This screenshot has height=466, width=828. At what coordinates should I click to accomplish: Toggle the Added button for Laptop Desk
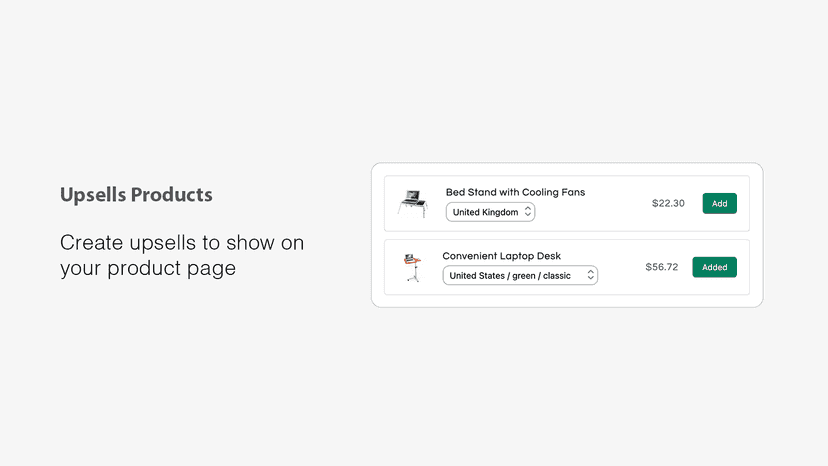pos(714,267)
